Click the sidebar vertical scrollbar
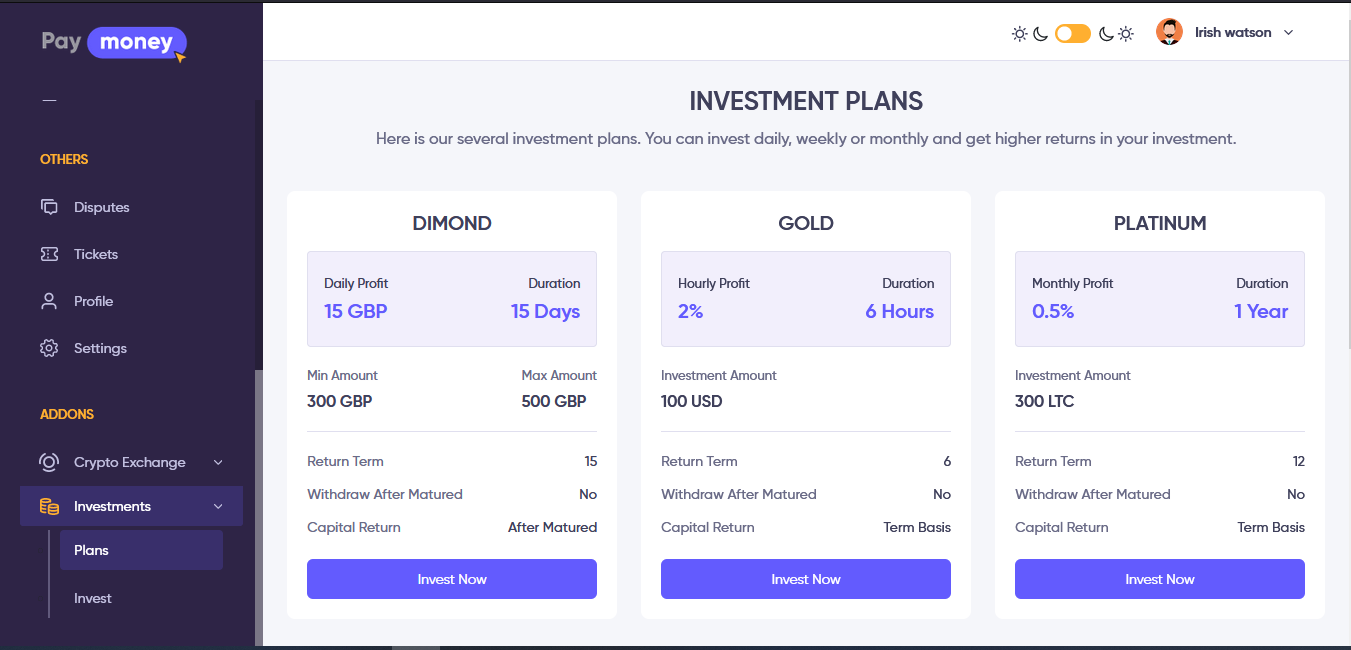Image resolution: width=1351 pixels, height=650 pixels. click(258, 500)
